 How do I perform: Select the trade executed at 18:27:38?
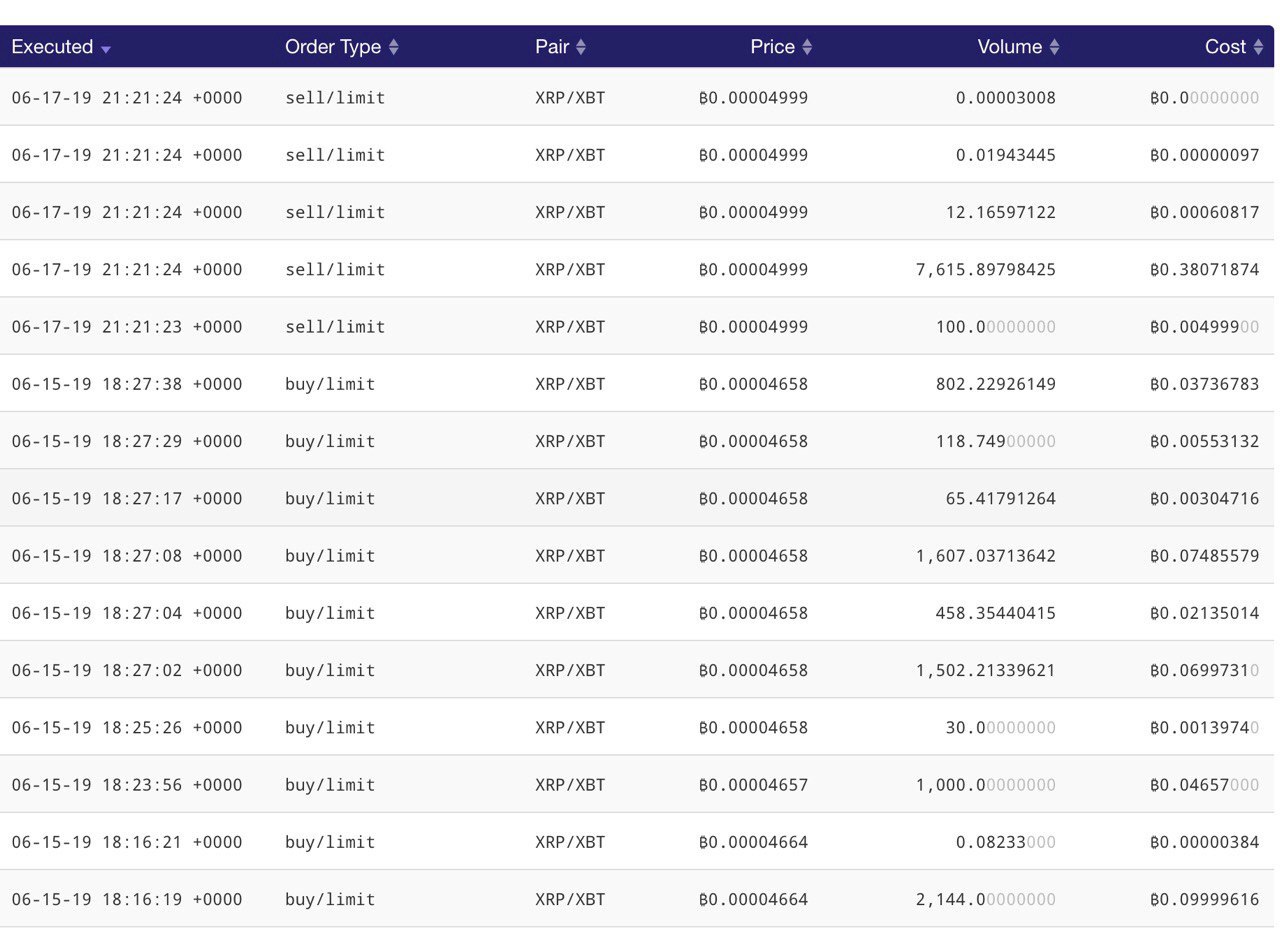click(x=127, y=384)
